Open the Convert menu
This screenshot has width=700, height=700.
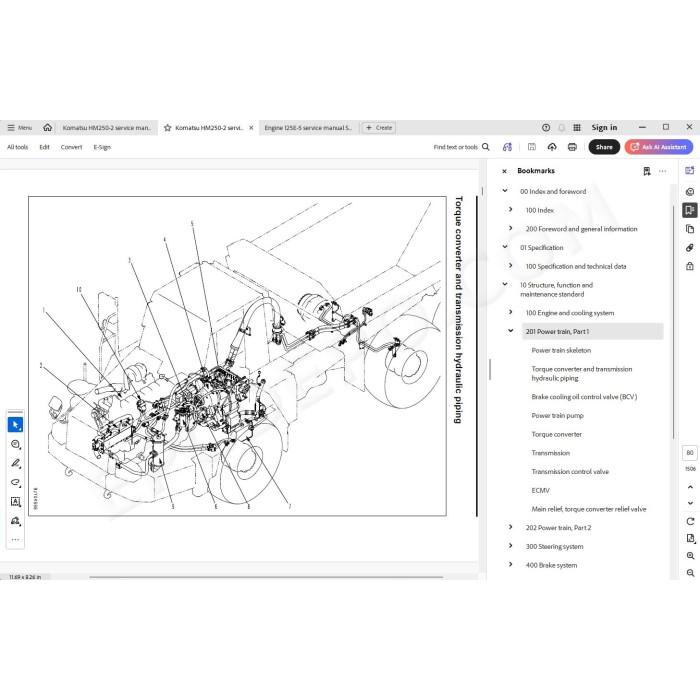[71, 147]
